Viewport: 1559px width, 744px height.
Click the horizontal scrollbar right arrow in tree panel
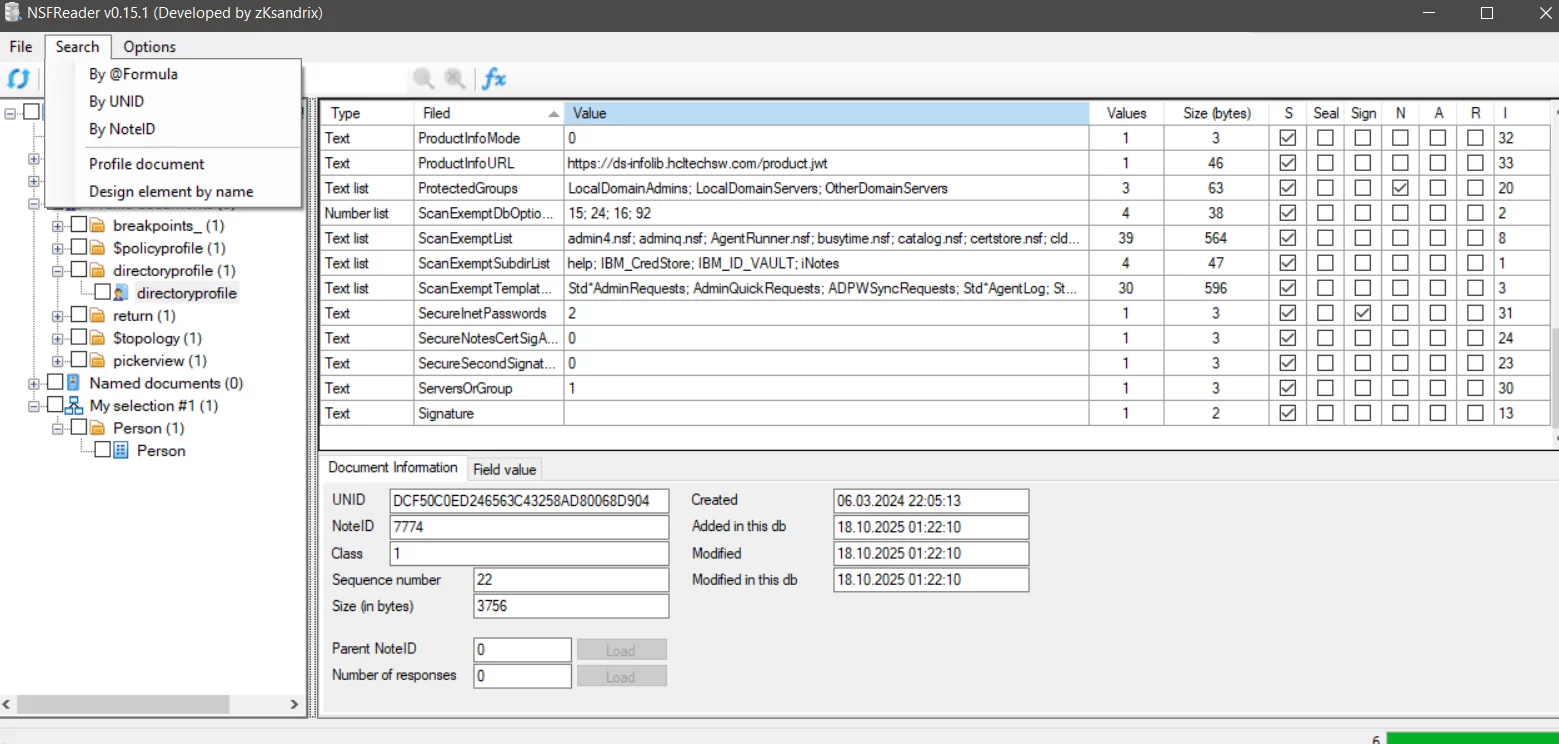tap(295, 704)
